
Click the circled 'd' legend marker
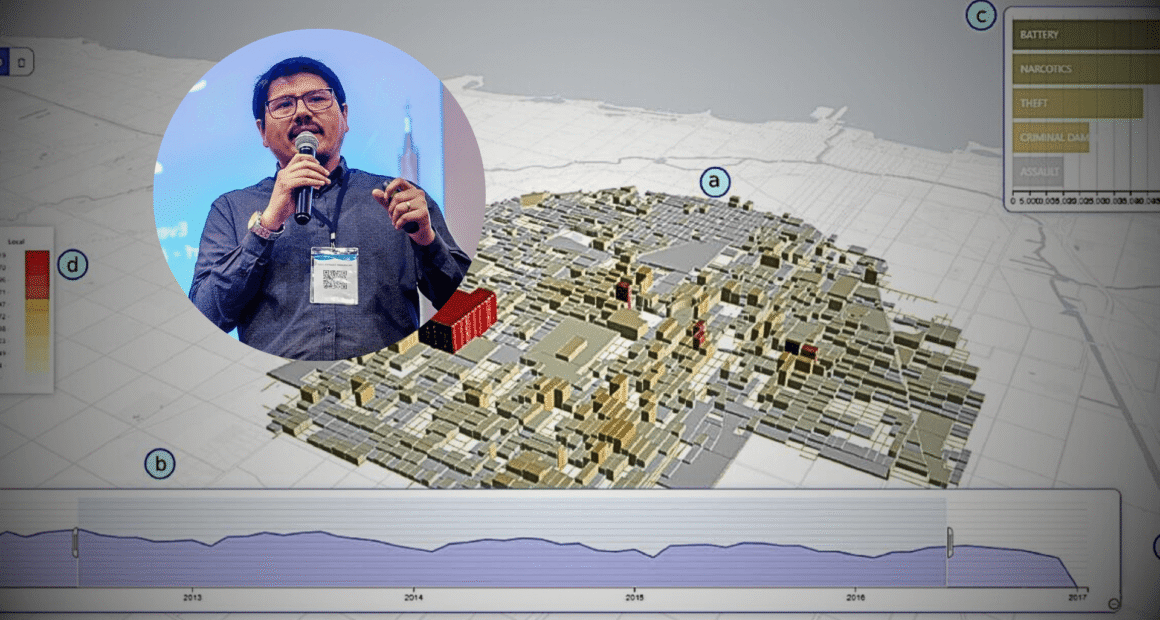click(72, 265)
